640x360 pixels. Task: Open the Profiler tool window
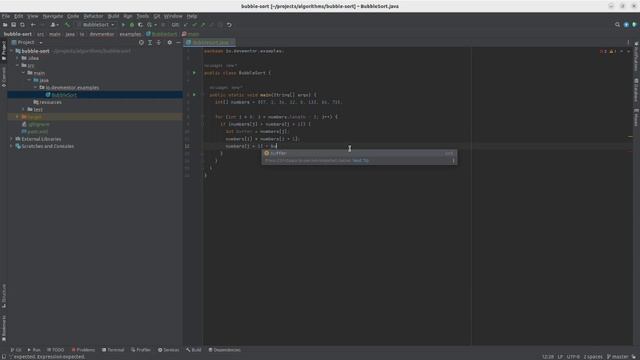coord(141,350)
